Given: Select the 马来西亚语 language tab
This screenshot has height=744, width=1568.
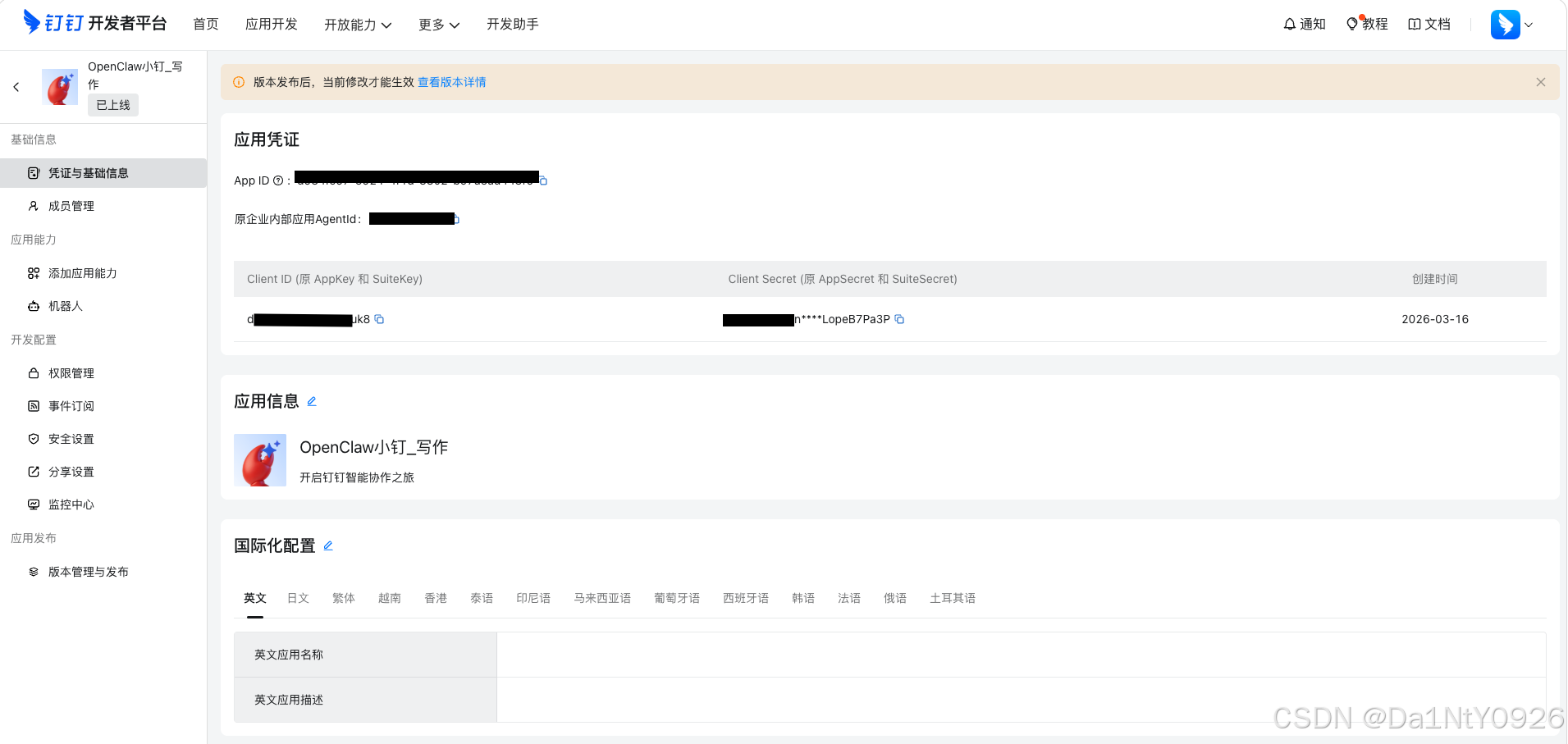Looking at the screenshot, I should pos(602,598).
